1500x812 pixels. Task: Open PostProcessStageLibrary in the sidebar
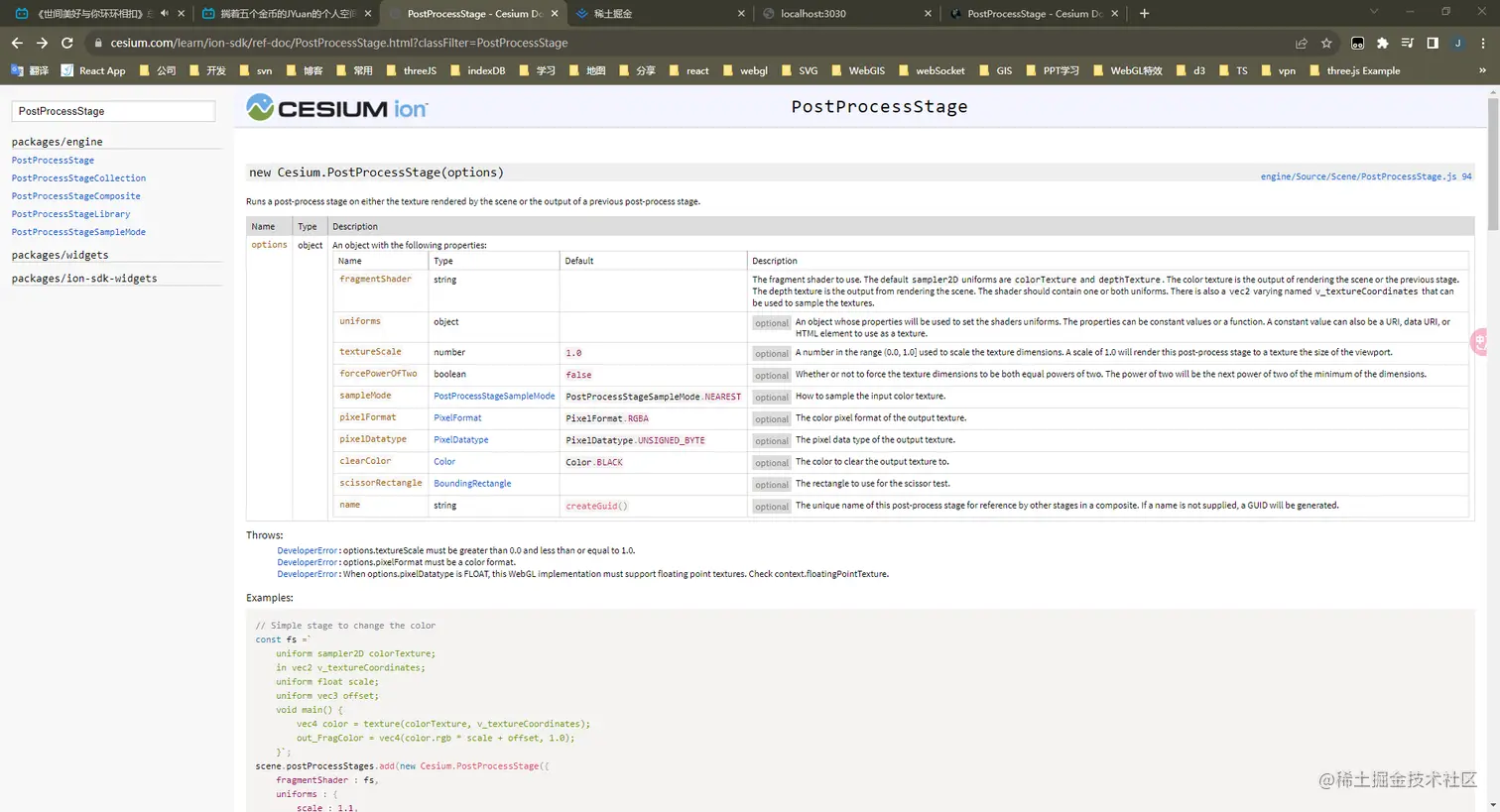click(x=70, y=214)
